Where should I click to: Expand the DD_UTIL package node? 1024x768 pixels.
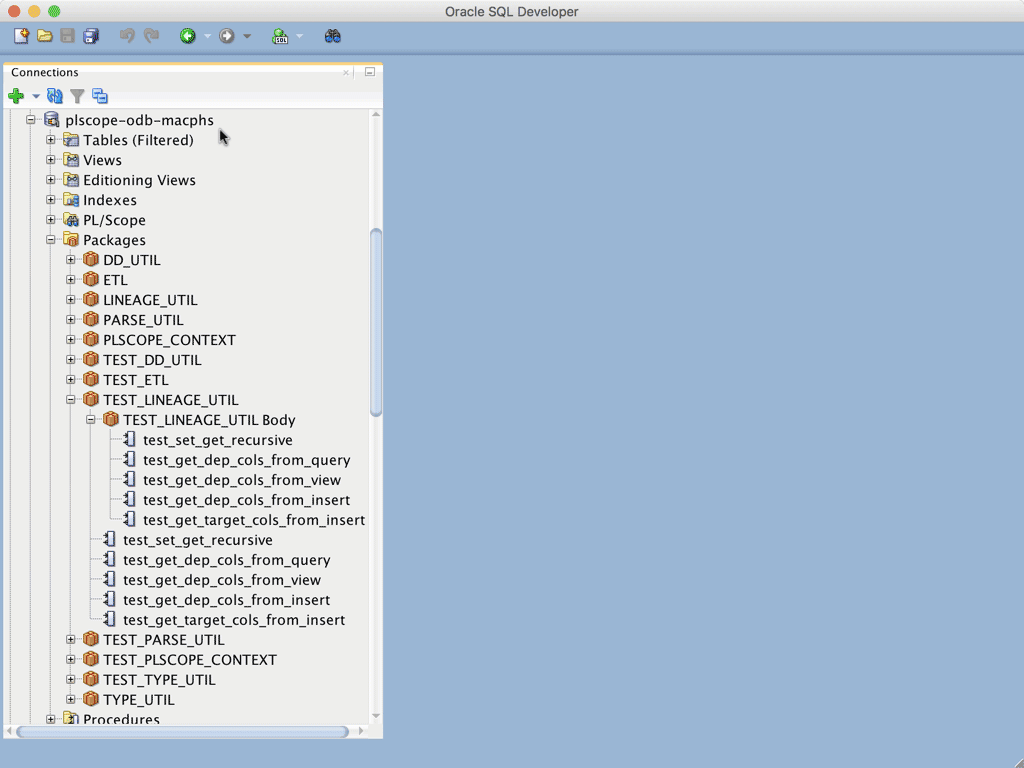pos(71,260)
